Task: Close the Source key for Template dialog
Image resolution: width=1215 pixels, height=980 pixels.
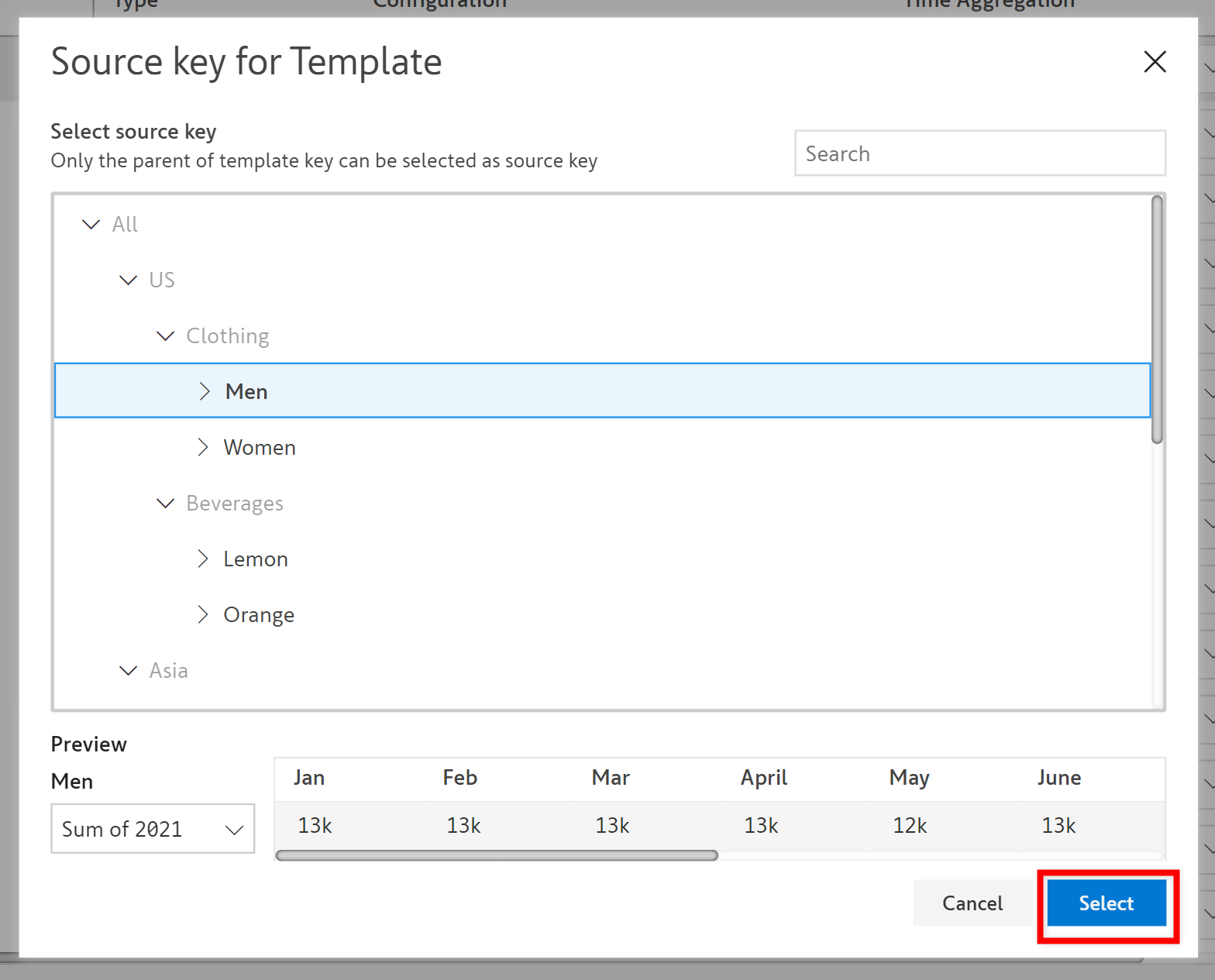Action: click(x=1155, y=62)
